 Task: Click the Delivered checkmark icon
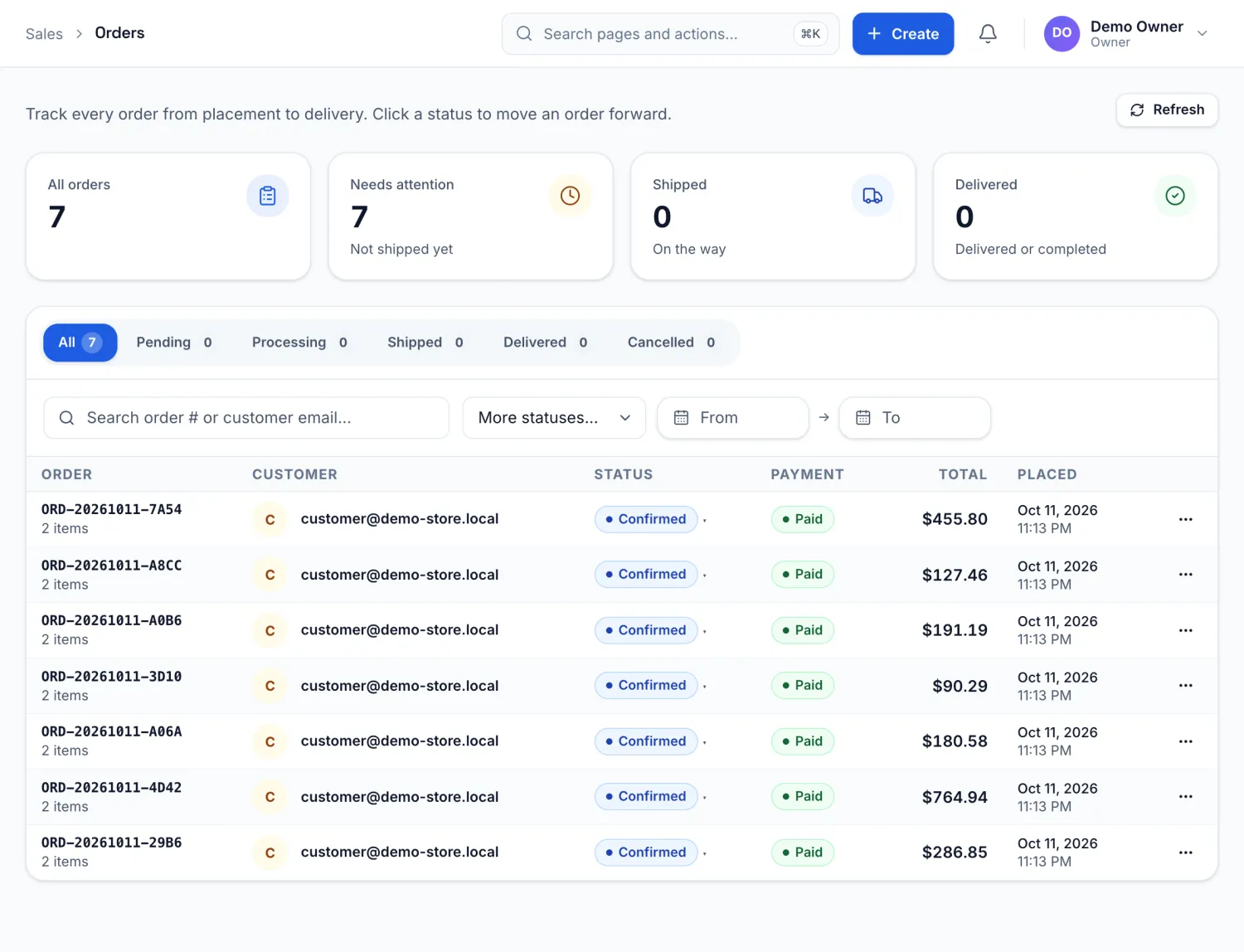tap(1175, 196)
